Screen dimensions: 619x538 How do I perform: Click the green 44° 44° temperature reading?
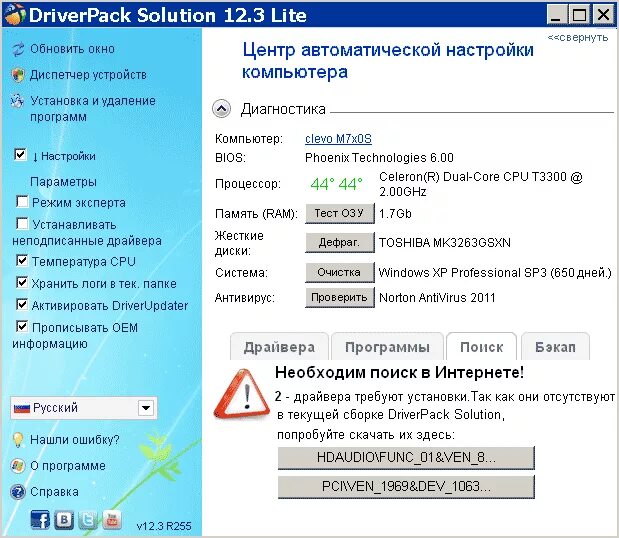pos(336,184)
